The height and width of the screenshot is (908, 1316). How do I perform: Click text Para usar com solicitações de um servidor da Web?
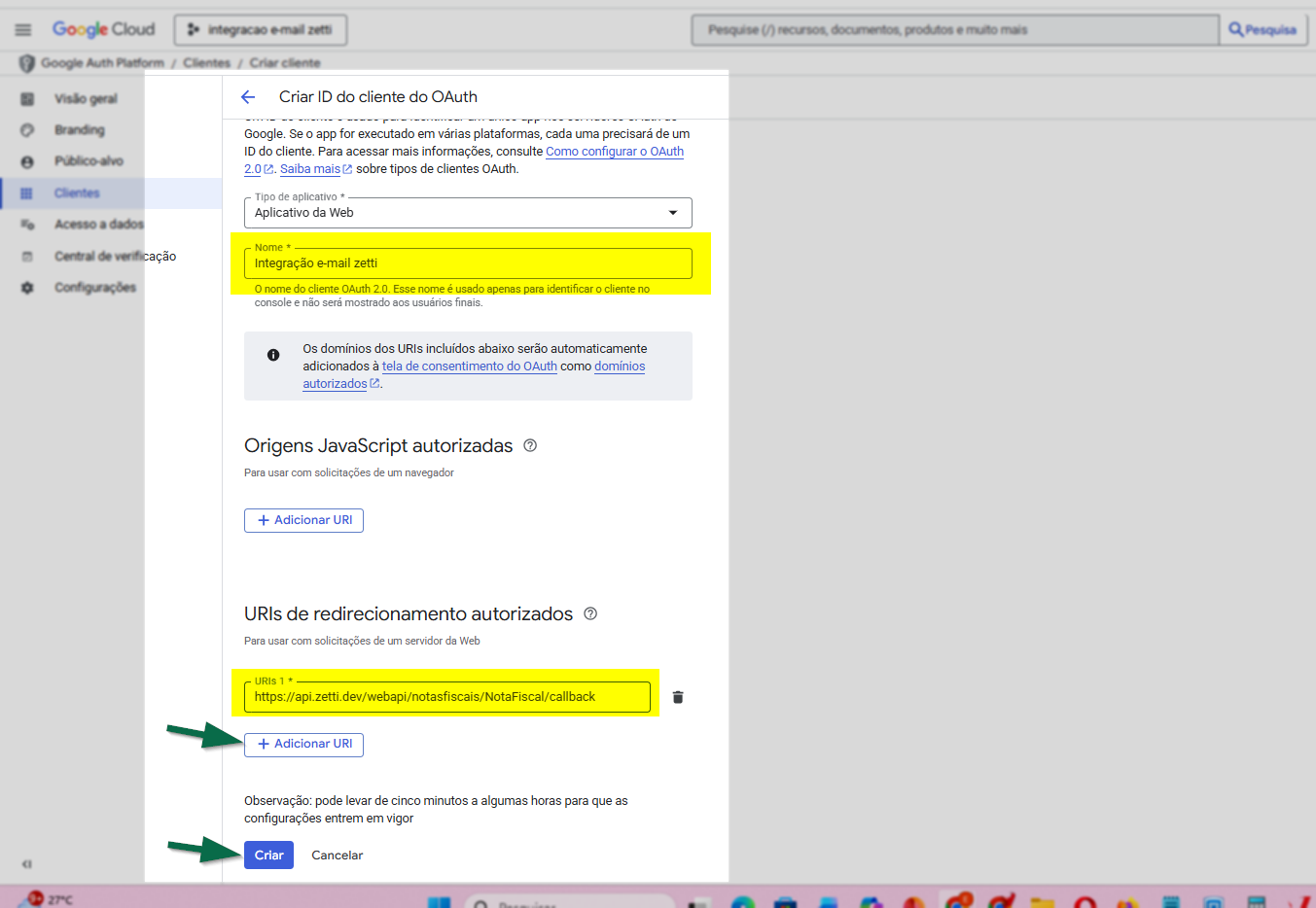click(362, 642)
